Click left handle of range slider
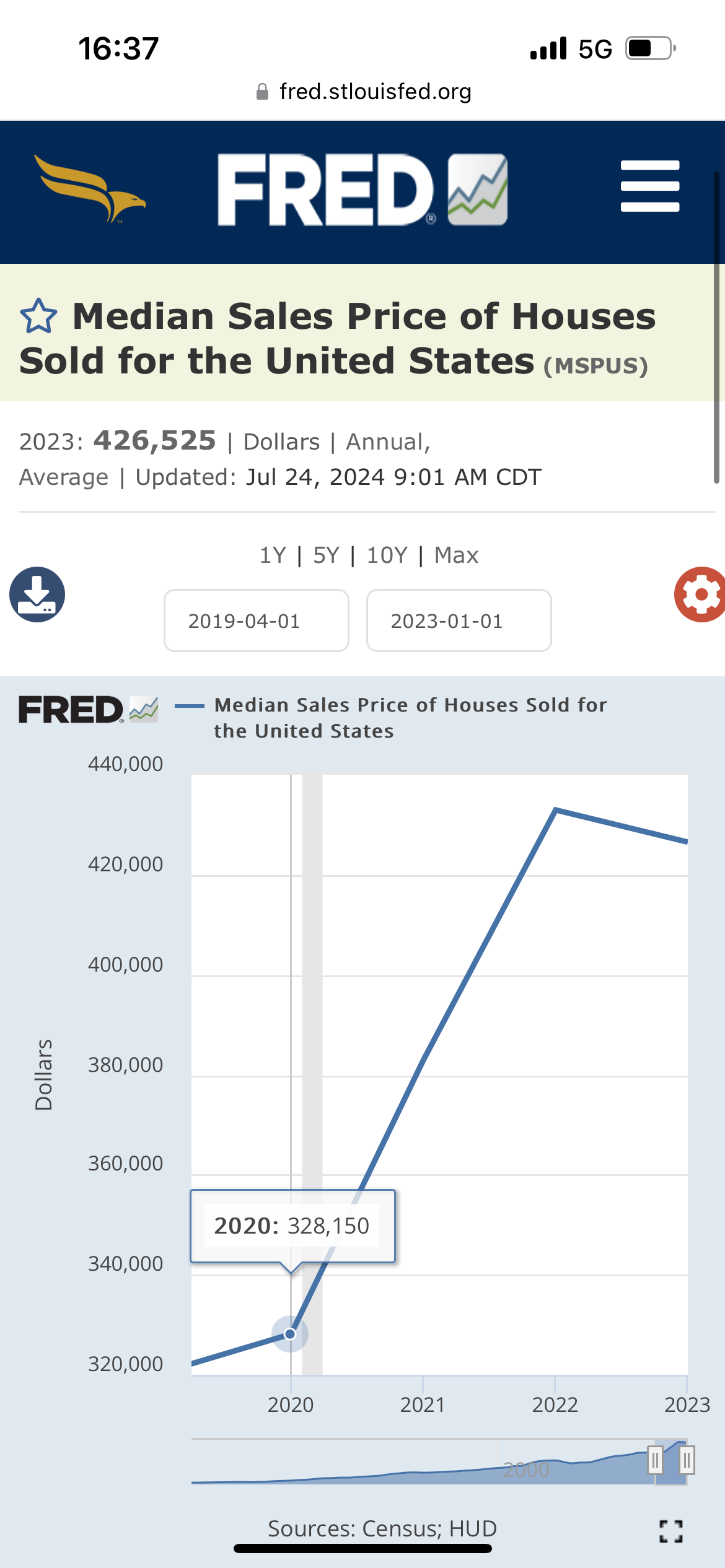 click(655, 1461)
